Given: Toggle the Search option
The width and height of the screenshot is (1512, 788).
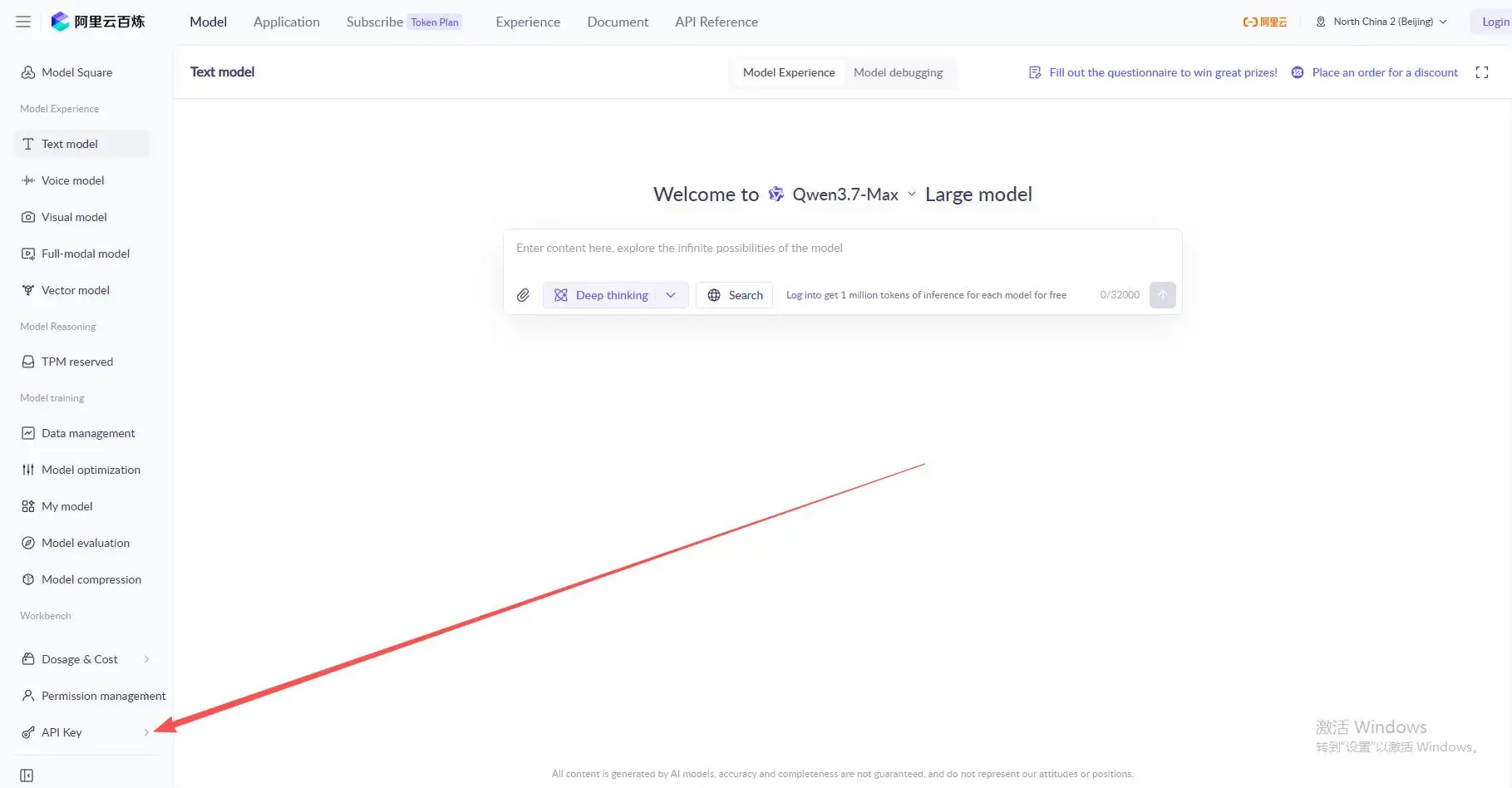Looking at the screenshot, I should [x=735, y=295].
